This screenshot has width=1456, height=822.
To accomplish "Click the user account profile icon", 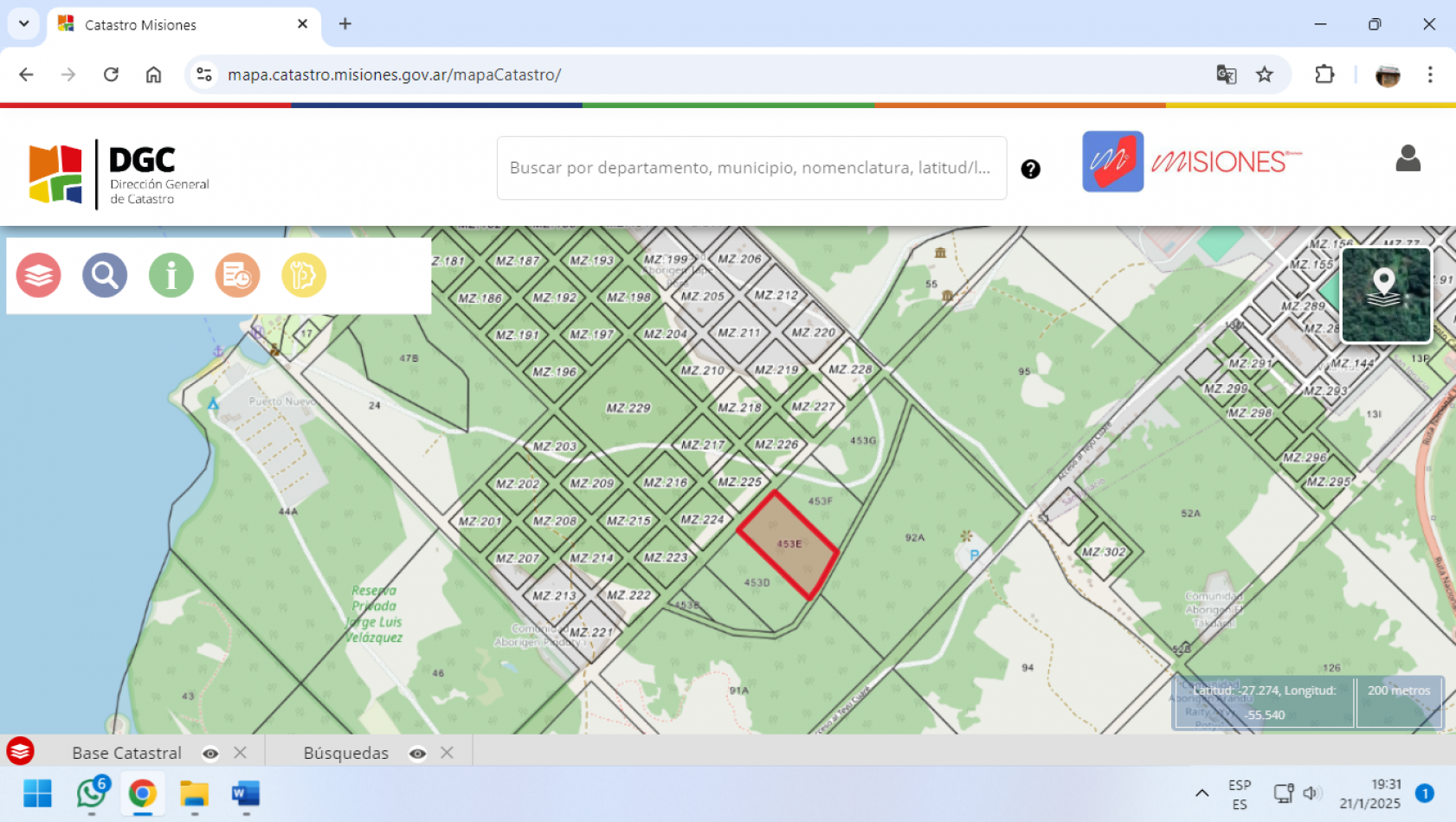I will (1408, 159).
